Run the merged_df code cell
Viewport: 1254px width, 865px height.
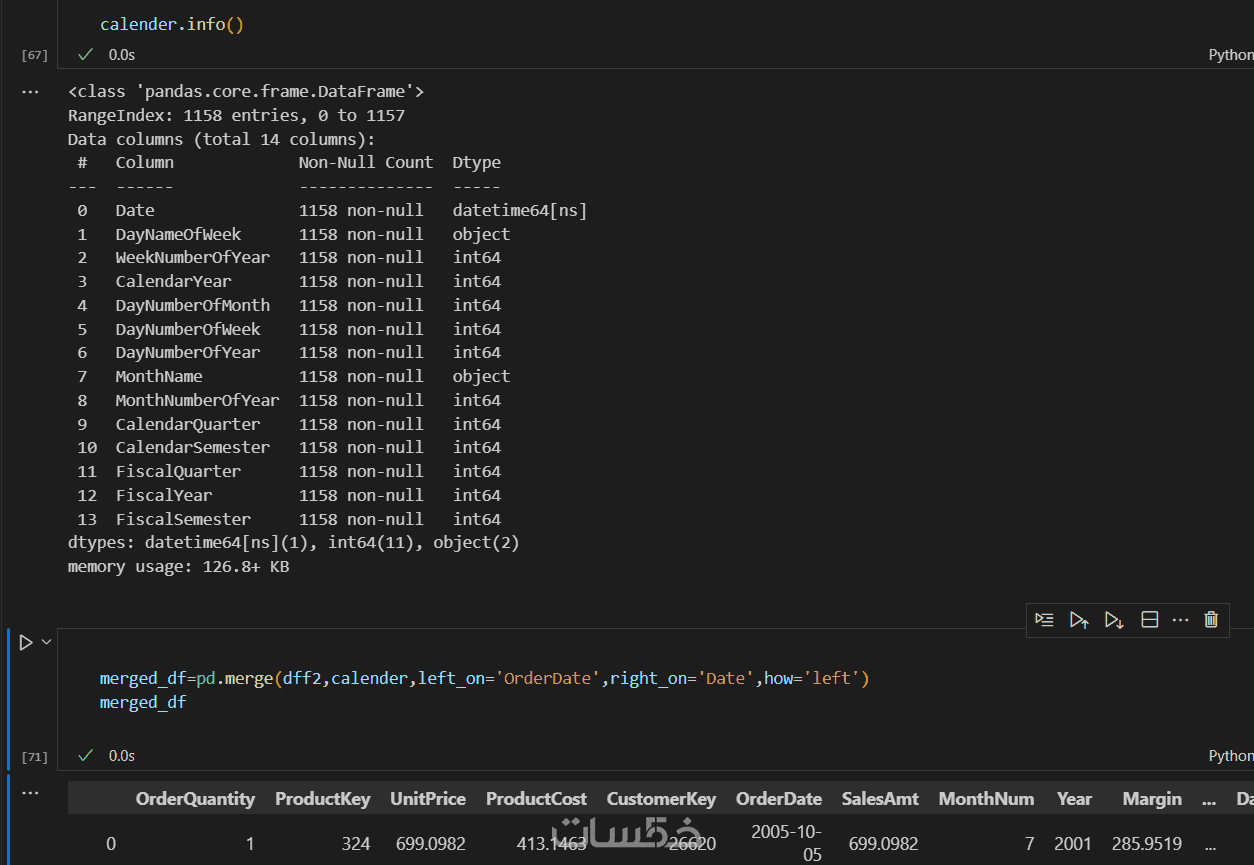(26, 642)
